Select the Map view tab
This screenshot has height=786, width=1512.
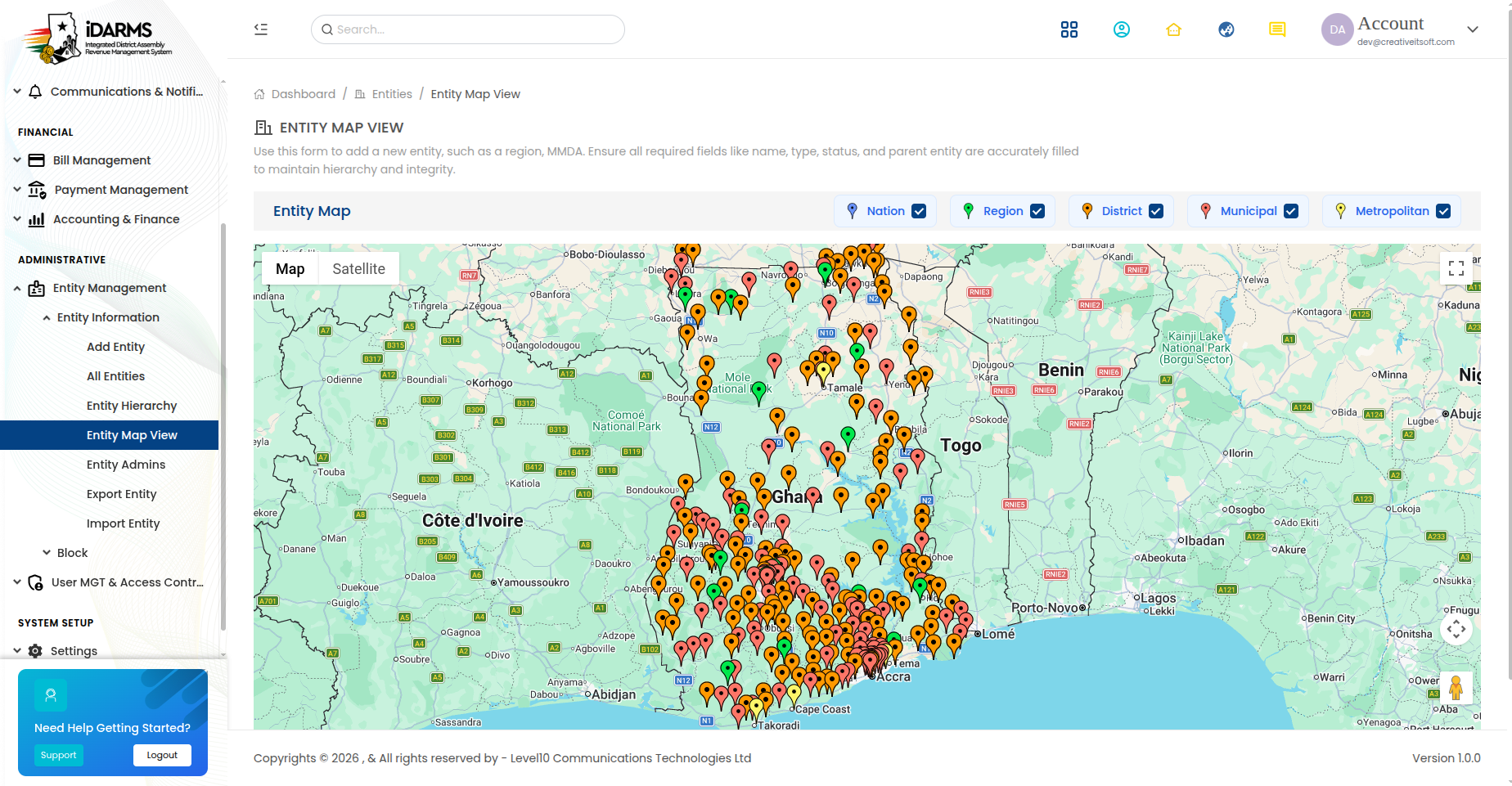tap(290, 268)
